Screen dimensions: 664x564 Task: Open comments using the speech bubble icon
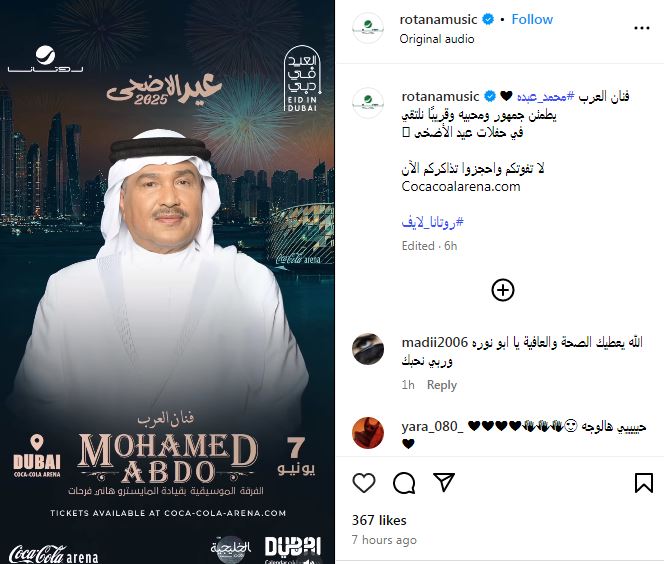click(404, 483)
